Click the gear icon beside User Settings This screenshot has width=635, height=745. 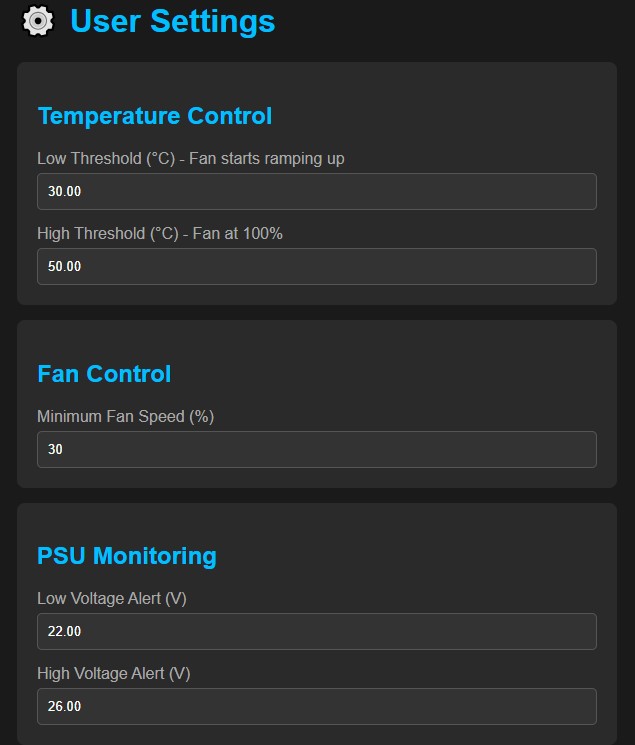37,21
